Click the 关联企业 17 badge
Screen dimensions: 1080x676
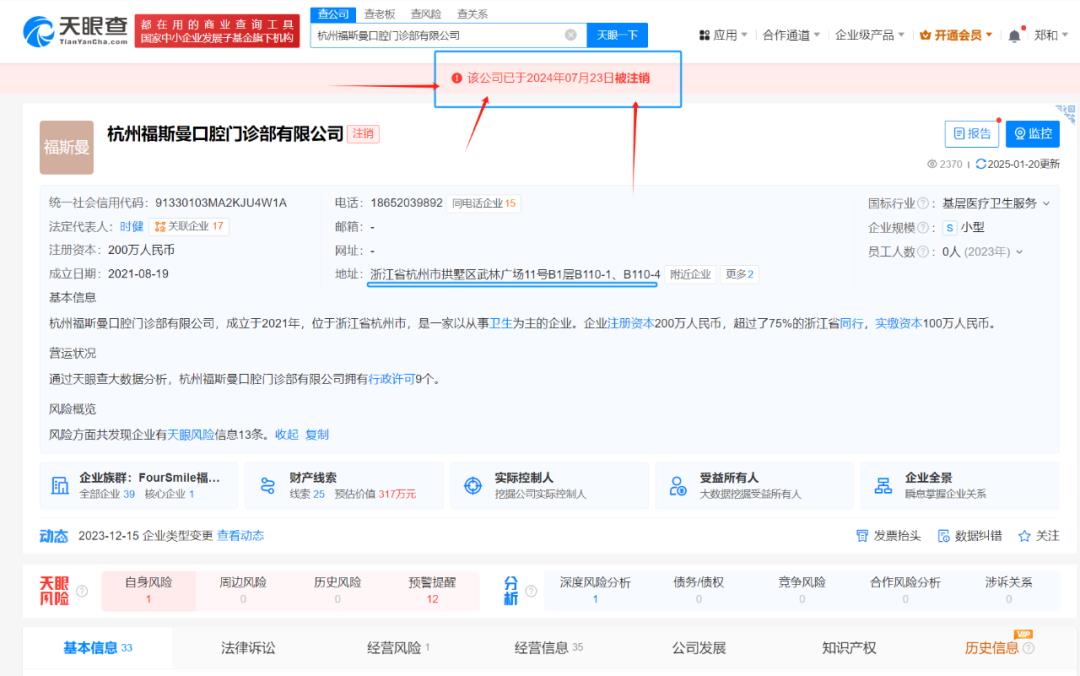pyautogui.click(x=189, y=226)
